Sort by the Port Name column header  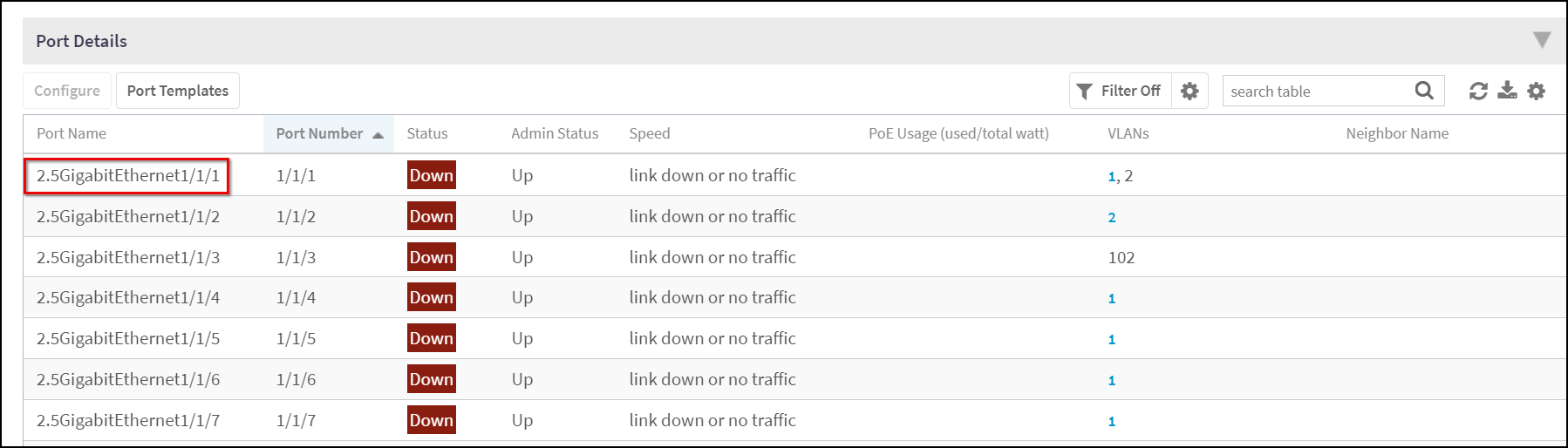pyautogui.click(x=72, y=133)
